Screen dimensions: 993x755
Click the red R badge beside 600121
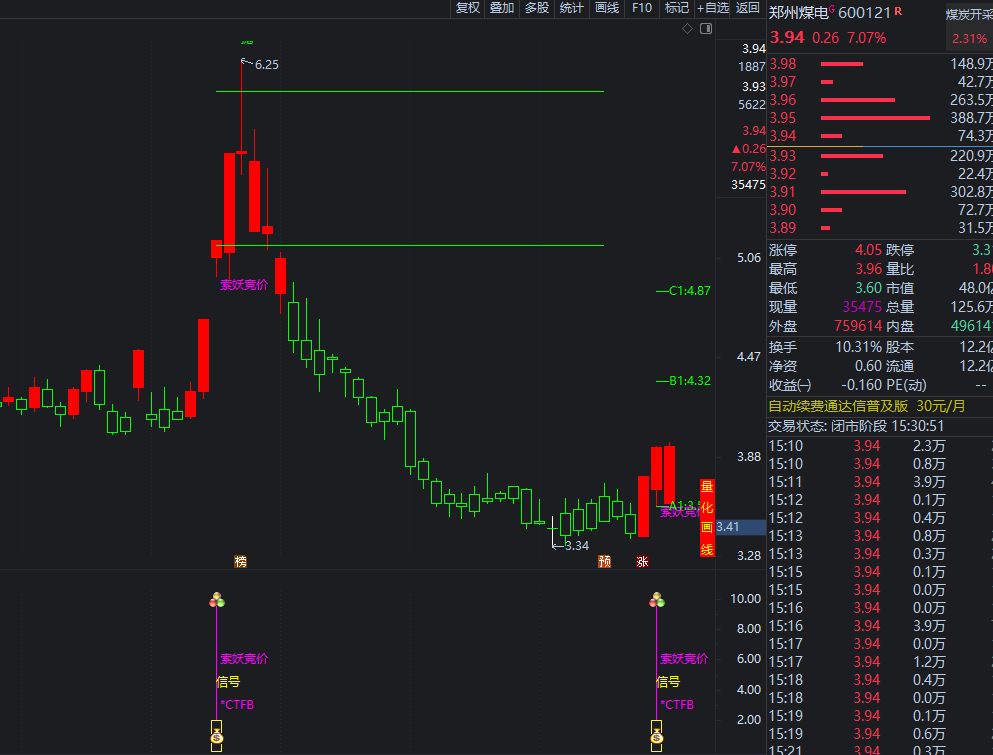pos(898,11)
